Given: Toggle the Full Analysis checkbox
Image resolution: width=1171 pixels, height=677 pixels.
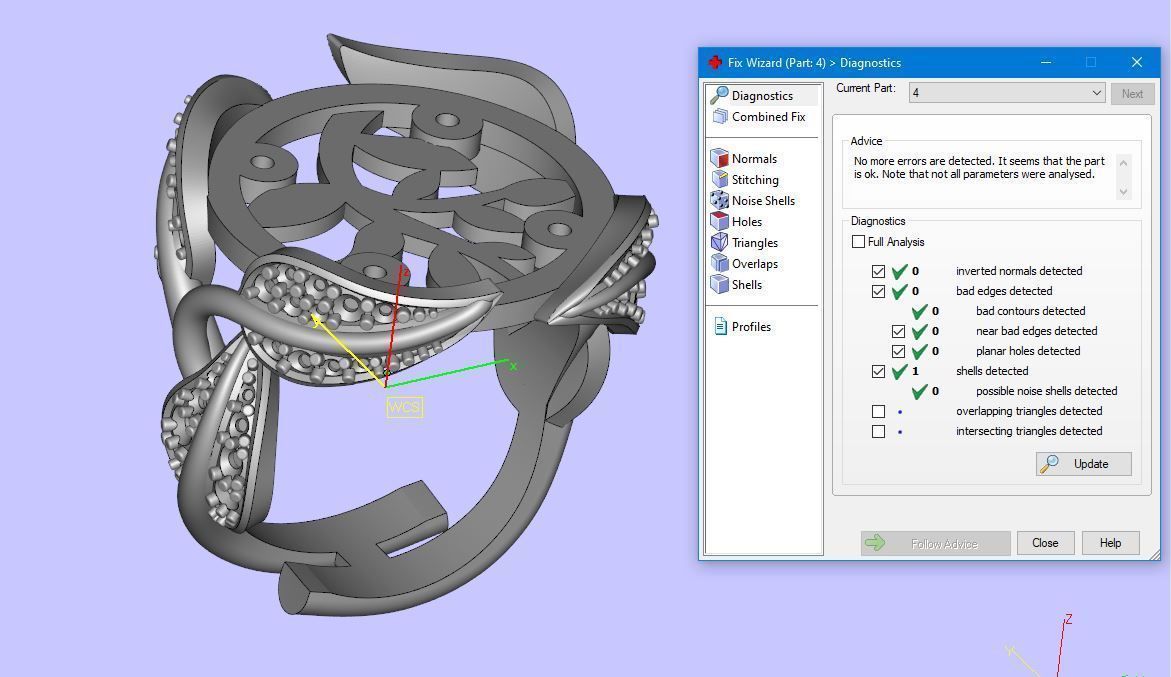Looking at the screenshot, I should [858, 242].
